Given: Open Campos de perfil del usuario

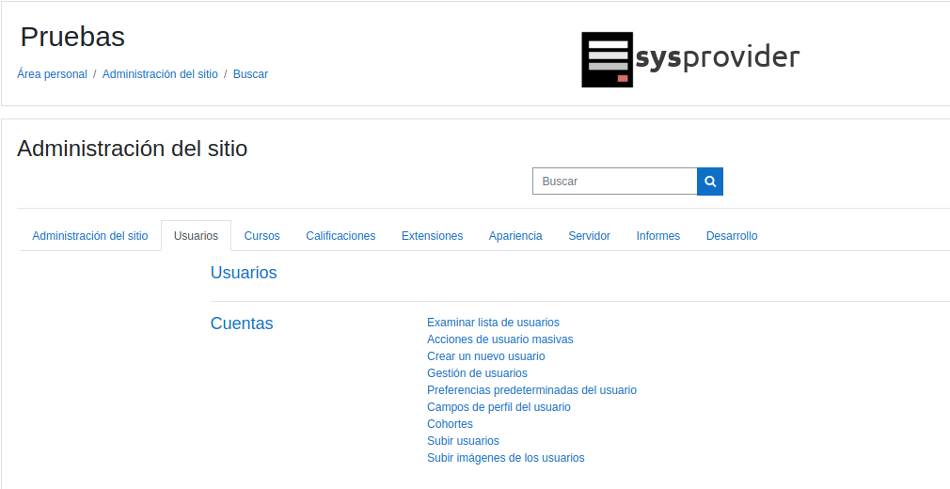Looking at the screenshot, I should point(499,408).
